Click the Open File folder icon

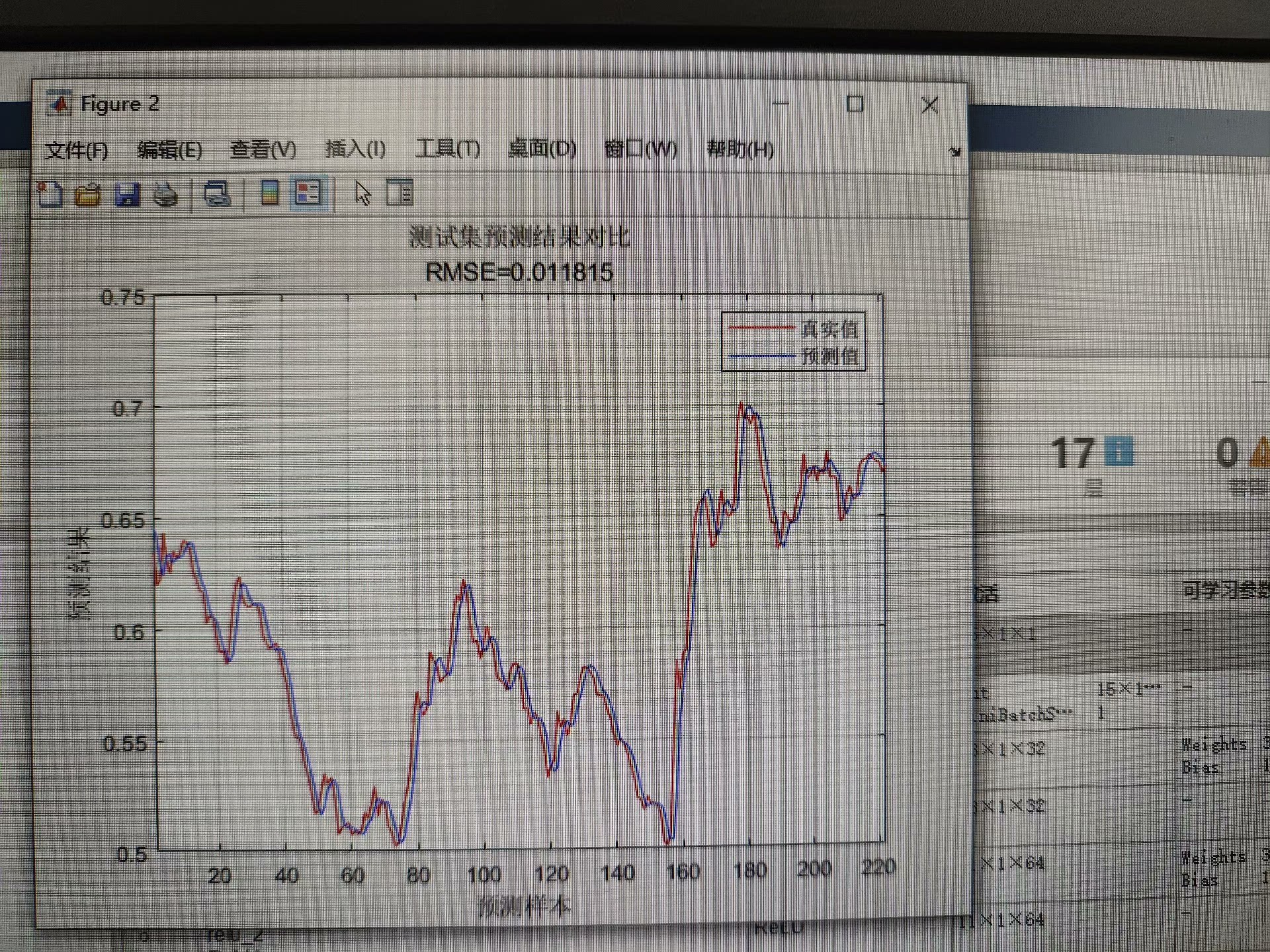[x=88, y=194]
